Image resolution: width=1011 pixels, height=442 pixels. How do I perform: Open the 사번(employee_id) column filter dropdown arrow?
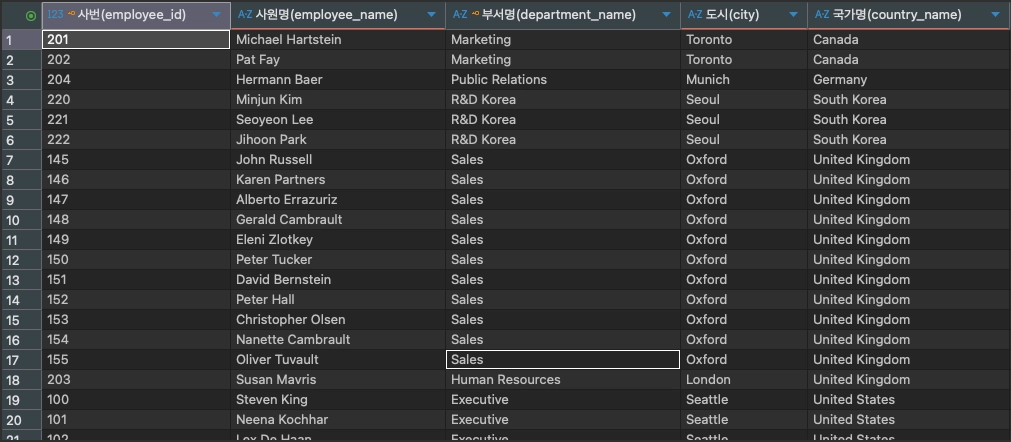(x=216, y=15)
